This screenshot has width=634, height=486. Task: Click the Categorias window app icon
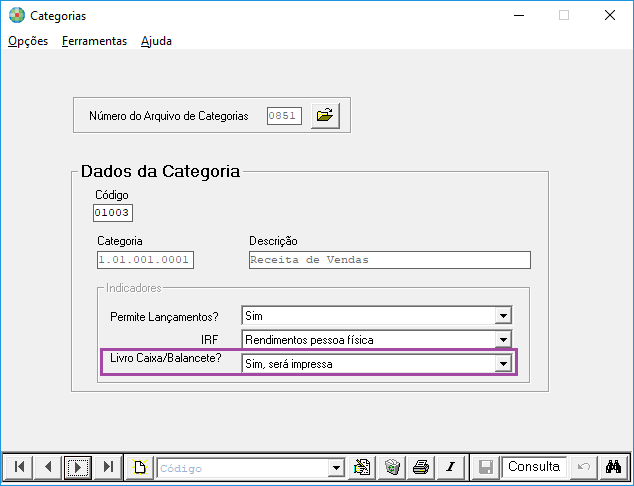point(17,15)
